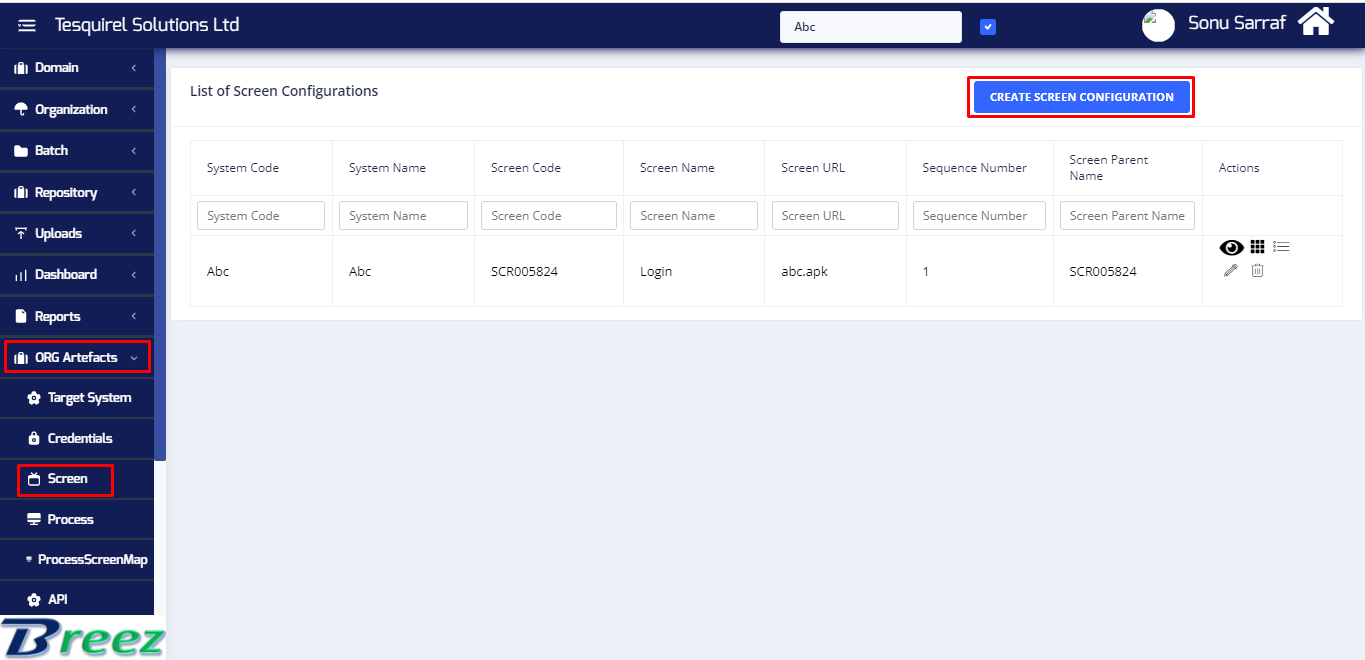This screenshot has height=660, width=1365.
Task: Click the Screen TV icon
Action: click(x=34, y=479)
